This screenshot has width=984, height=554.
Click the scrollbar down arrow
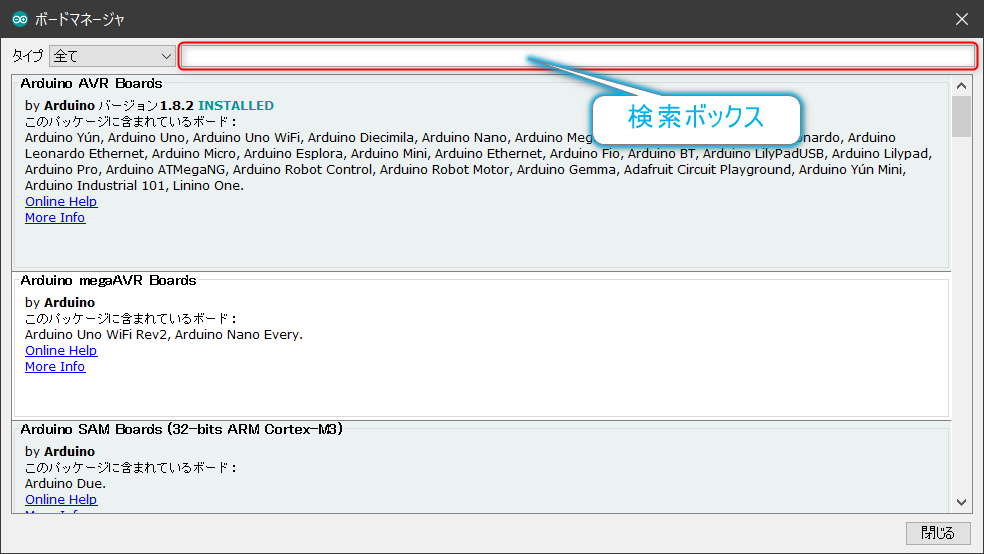pyautogui.click(x=961, y=502)
